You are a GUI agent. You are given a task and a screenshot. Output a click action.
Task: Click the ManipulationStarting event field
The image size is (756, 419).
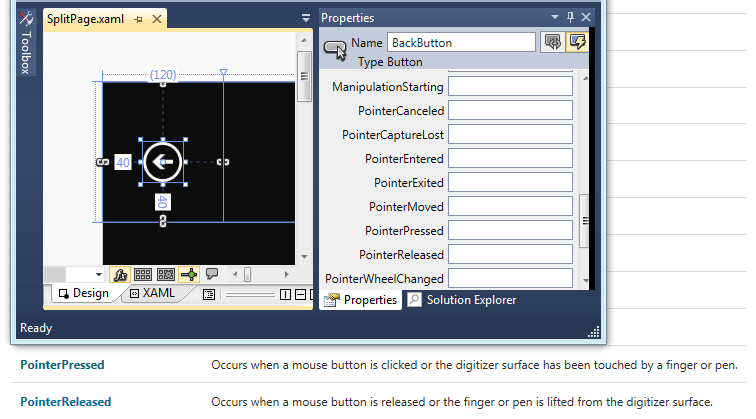click(510, 87)
